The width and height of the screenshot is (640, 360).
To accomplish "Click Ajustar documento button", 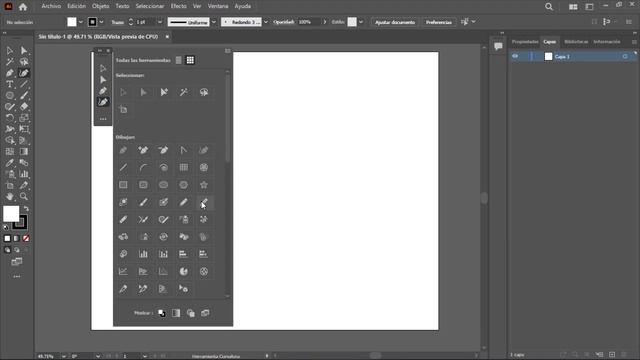I will pyautogui.click(x=395, y=22).
